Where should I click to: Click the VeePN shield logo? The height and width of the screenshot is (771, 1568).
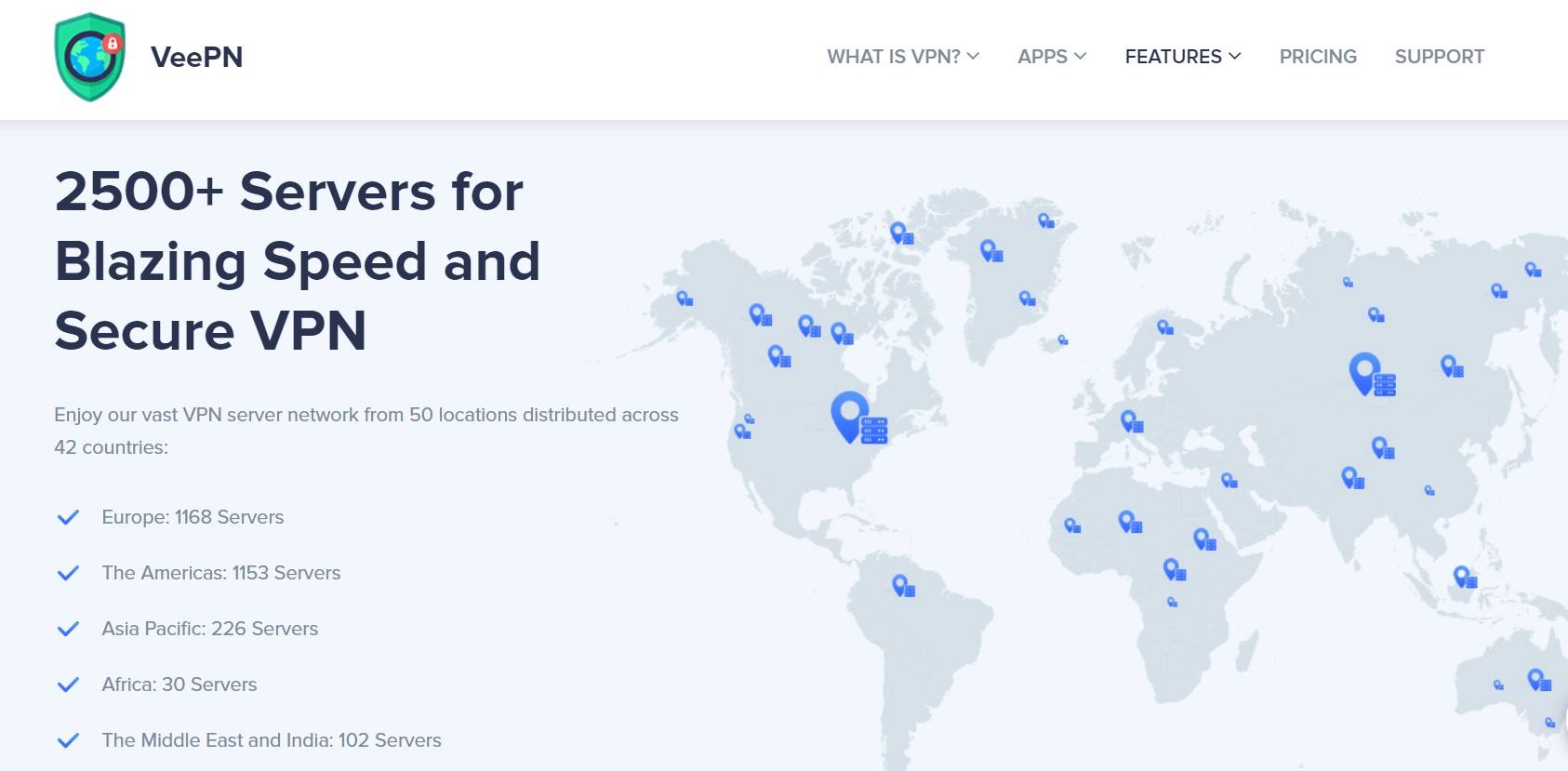coord(89,57)
